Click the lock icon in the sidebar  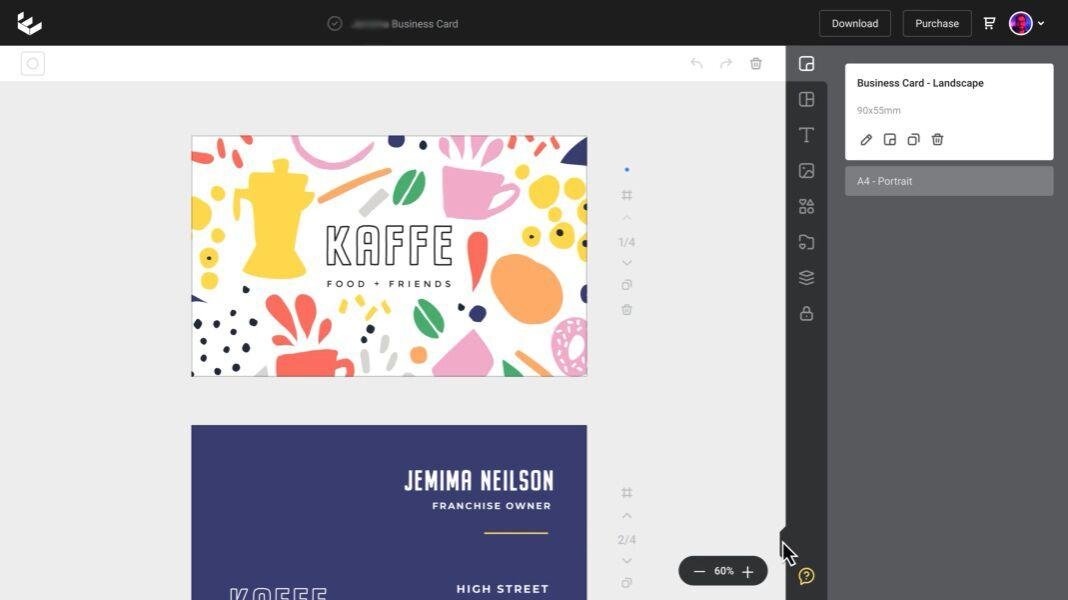point(806,313)
